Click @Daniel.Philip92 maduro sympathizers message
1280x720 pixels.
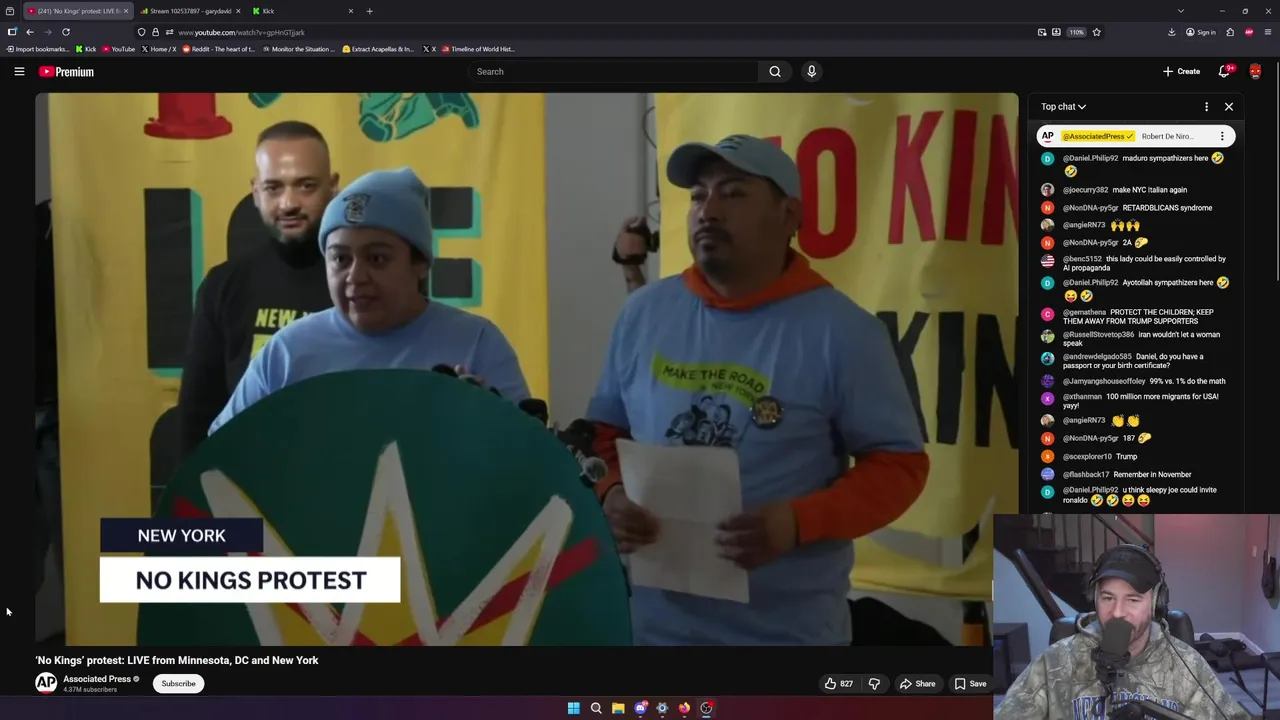pos(1135,164)
